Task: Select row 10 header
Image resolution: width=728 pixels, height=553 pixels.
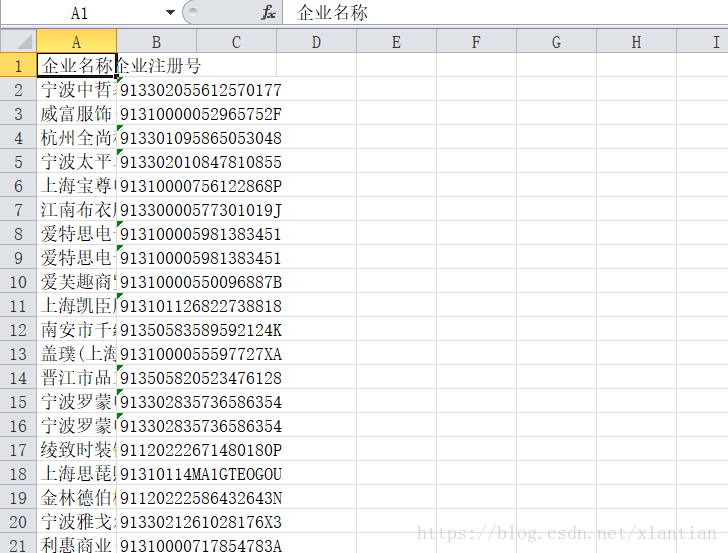Action: (19, 282)
